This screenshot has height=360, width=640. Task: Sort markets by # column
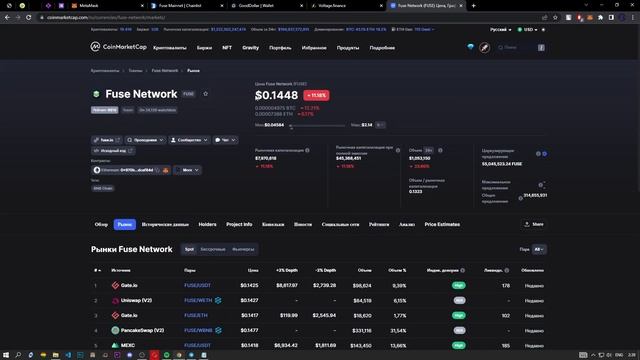click(97, 270)
